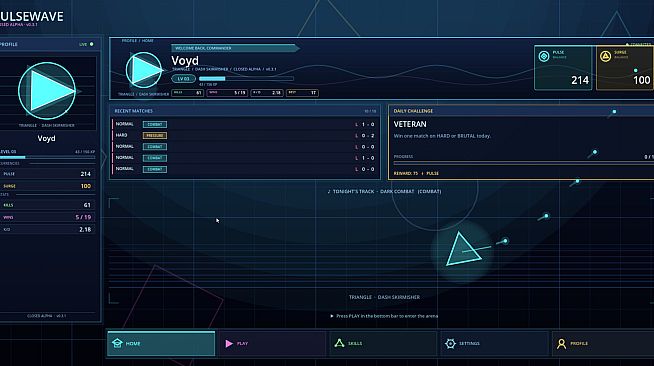Open the Settings tab in bottom bar
This screenshot has width=654, height=366.
(494, 343)
